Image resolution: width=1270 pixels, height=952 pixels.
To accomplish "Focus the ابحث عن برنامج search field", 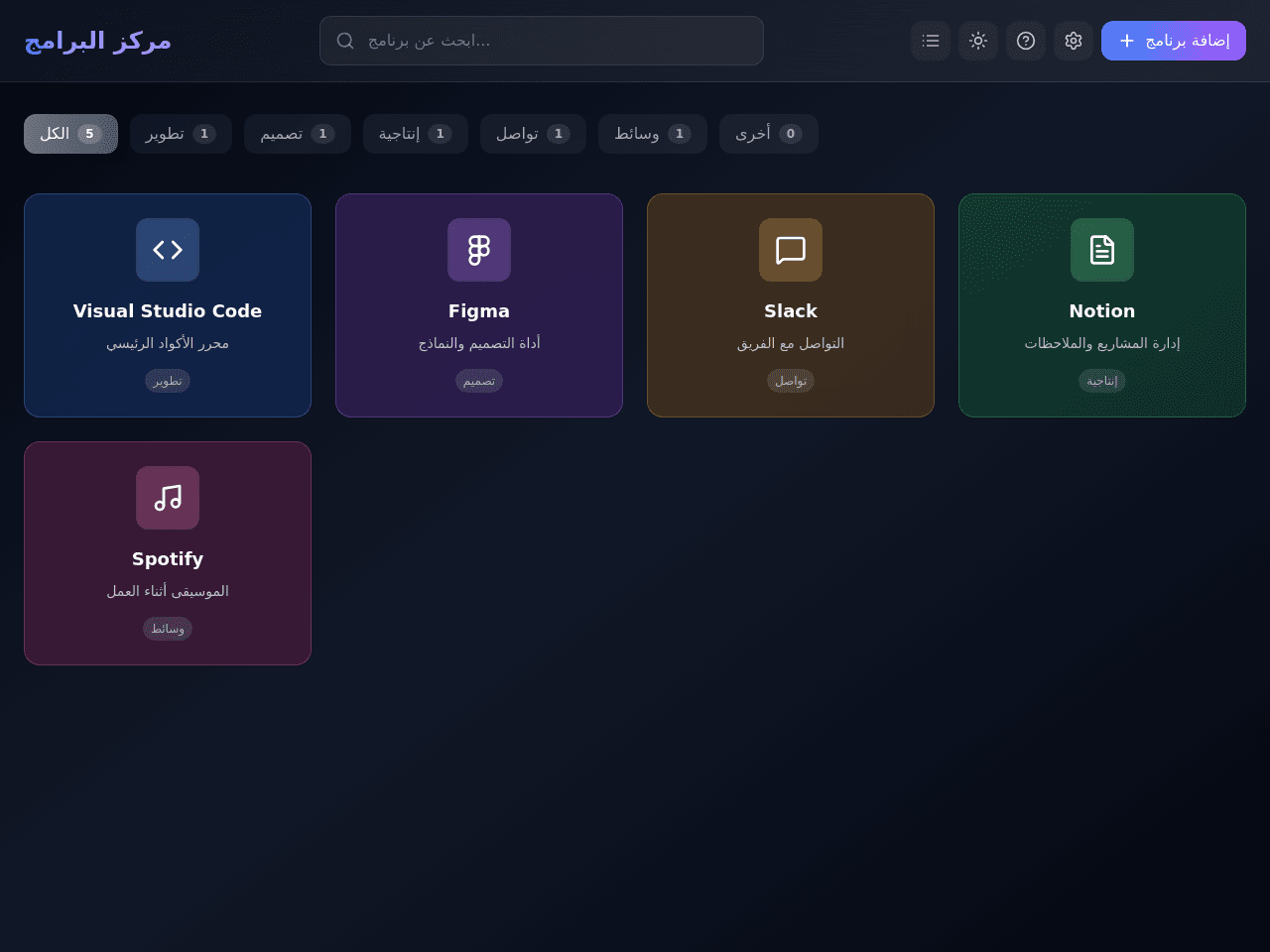I will coord(542,41).
